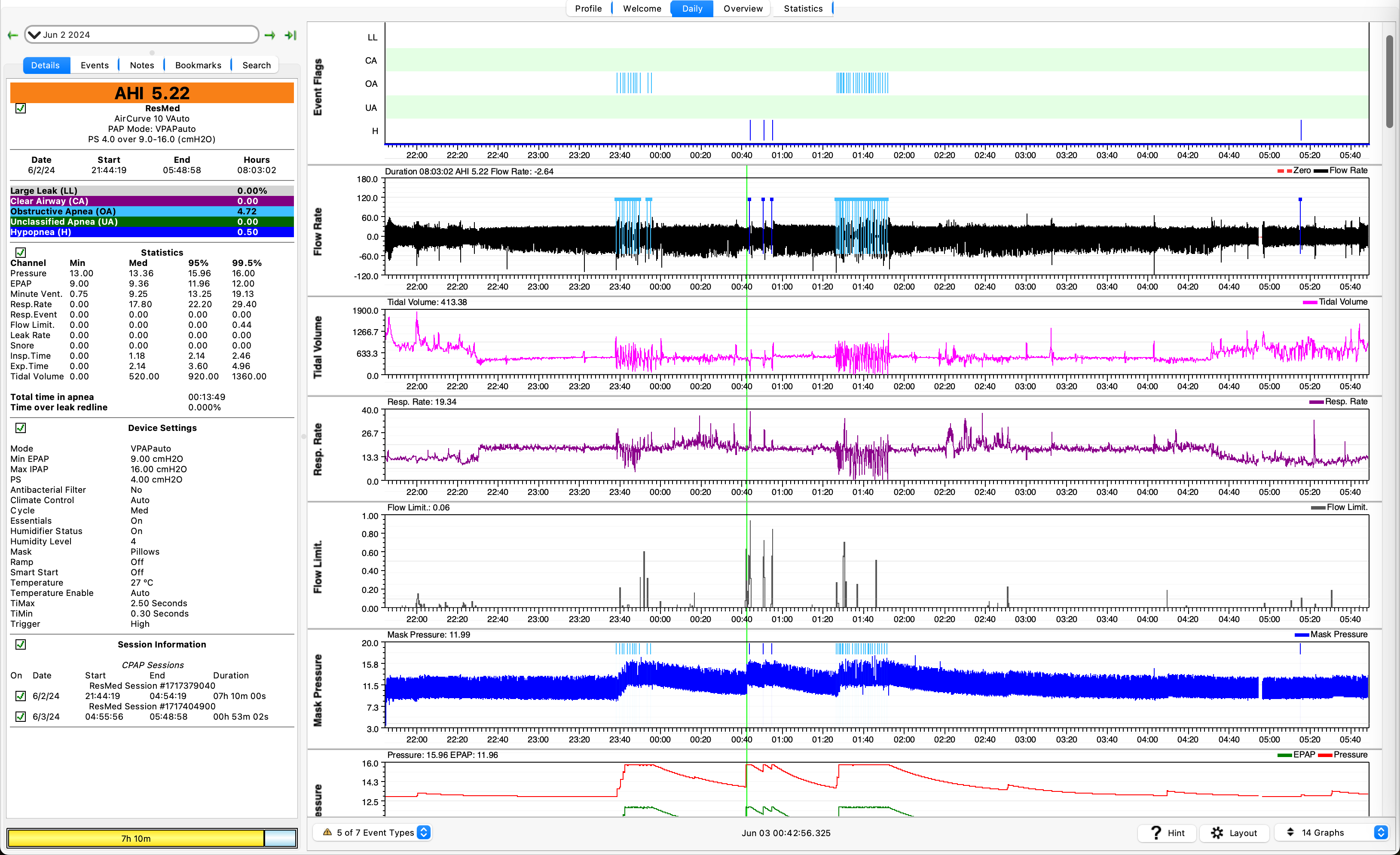The height and width of the screenshot is (855, 1400).
Task: Open the Bookmarks tab
Action: tap(198, 65)
